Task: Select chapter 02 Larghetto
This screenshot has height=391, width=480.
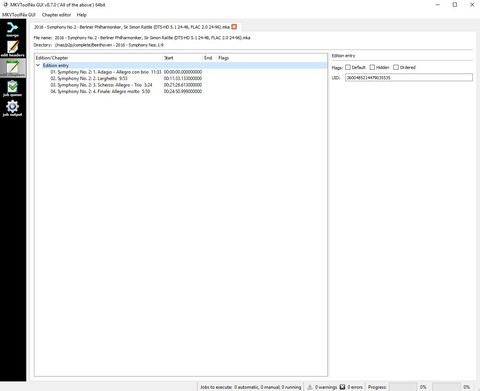Action: [x=89, y=78]
